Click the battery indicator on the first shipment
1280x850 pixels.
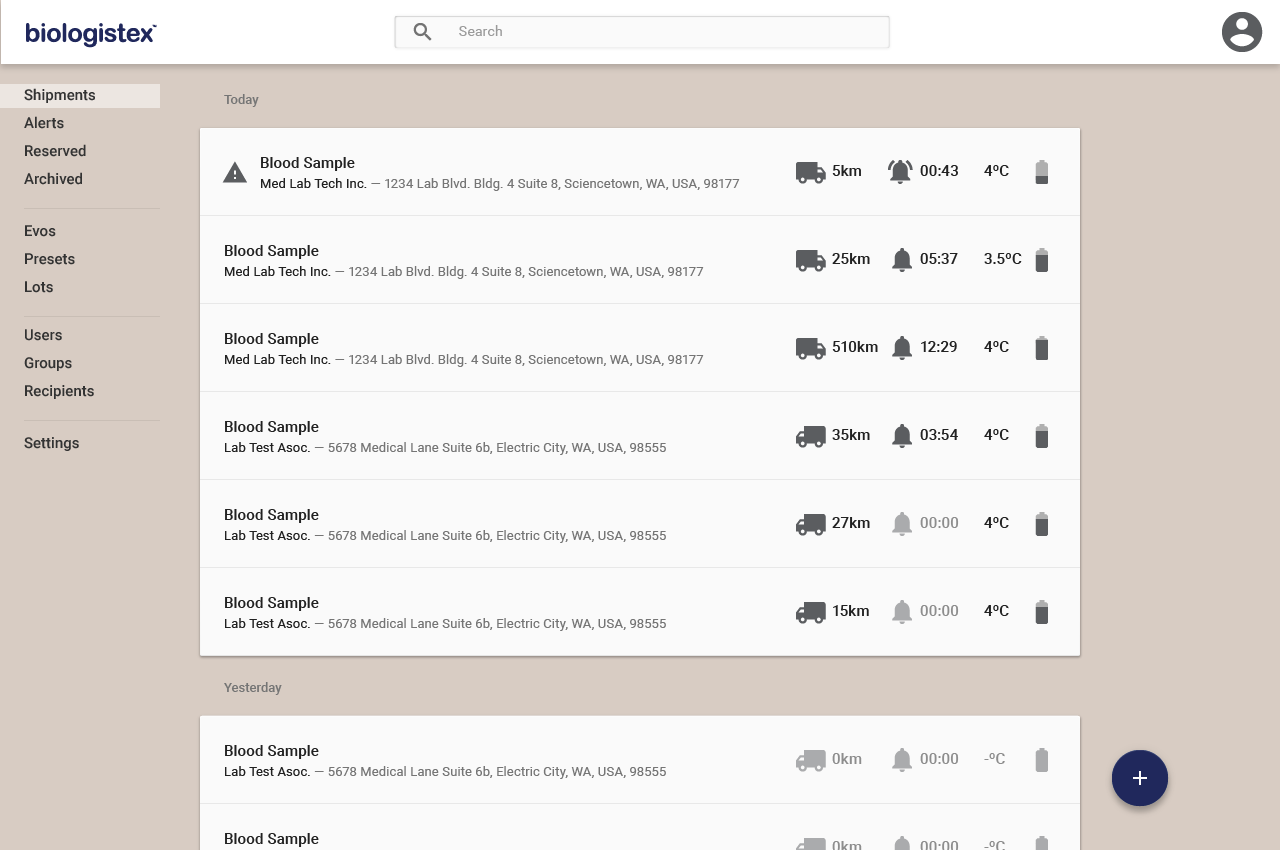point(1041,171)
